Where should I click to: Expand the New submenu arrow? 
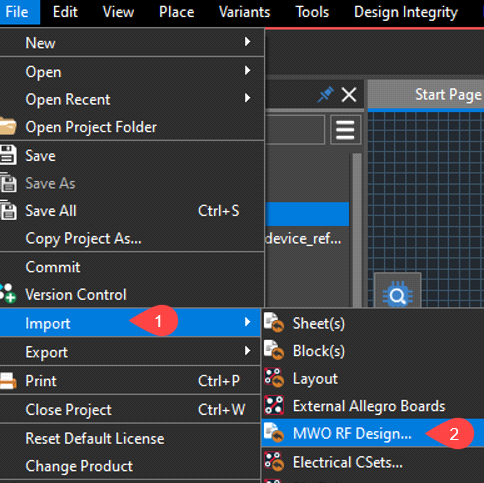tap(247, 42)
